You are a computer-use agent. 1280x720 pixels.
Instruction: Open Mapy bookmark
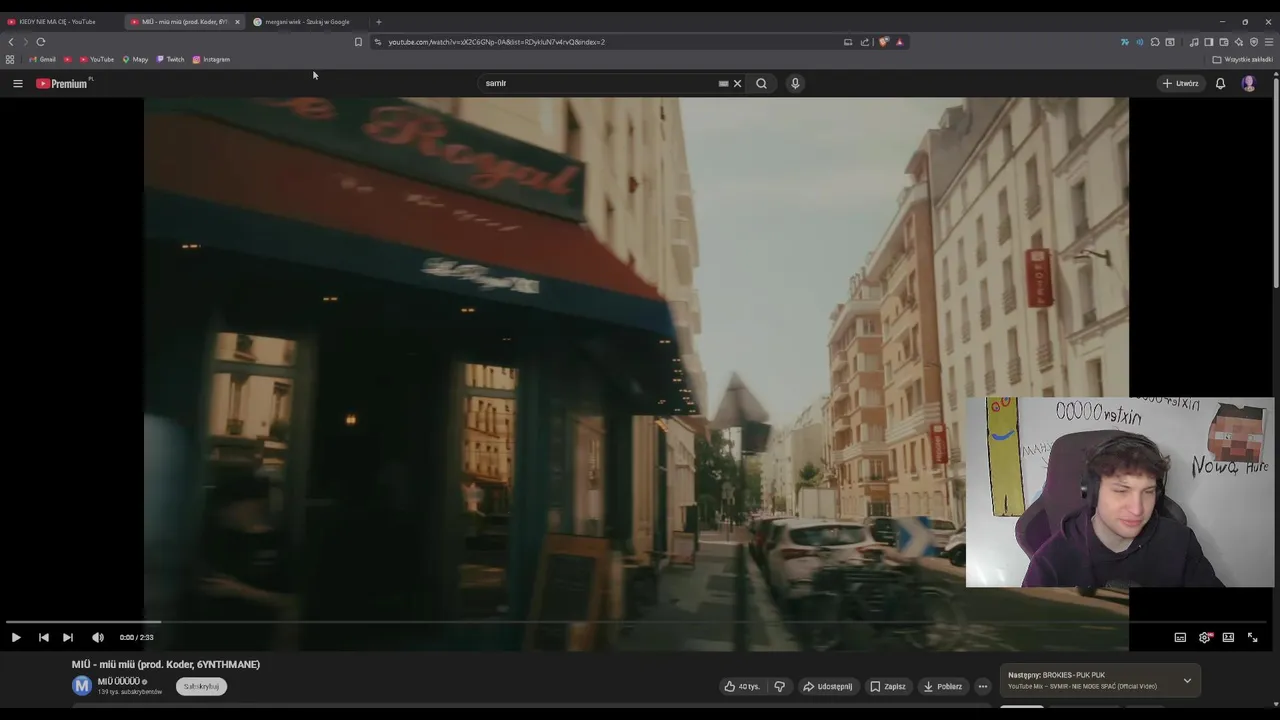(135, 59)
